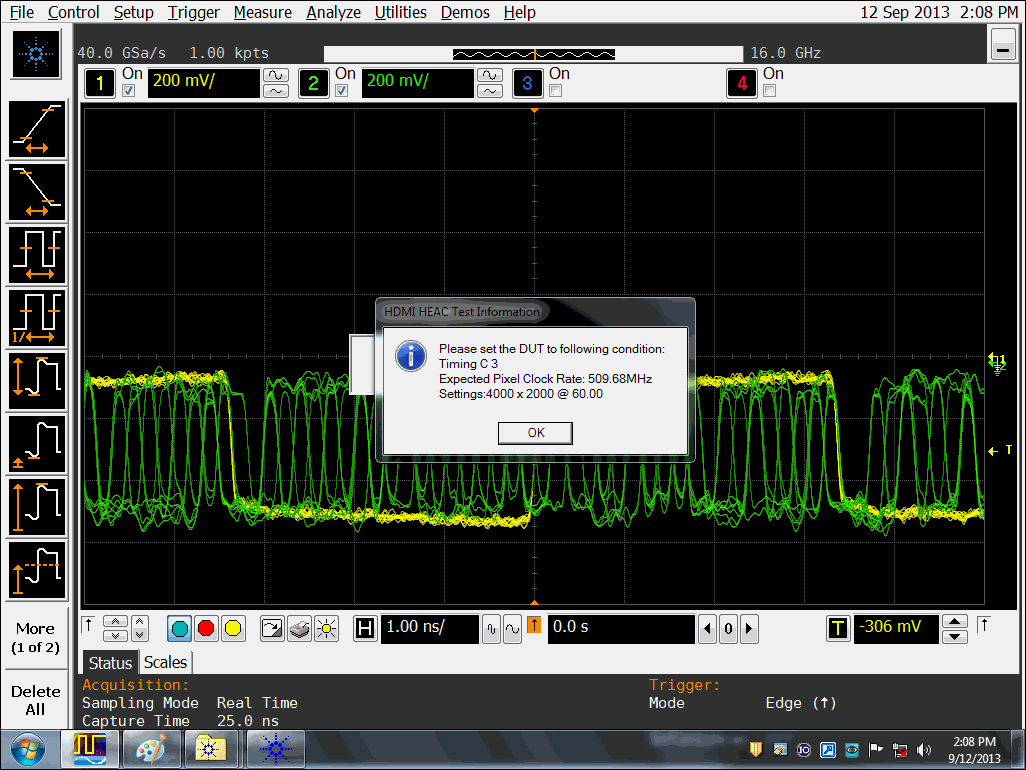The height and width of the screenshot is (770, 1026).
Task: Click OK in HDMI HEAC dialog
Action: coord(535,433)
